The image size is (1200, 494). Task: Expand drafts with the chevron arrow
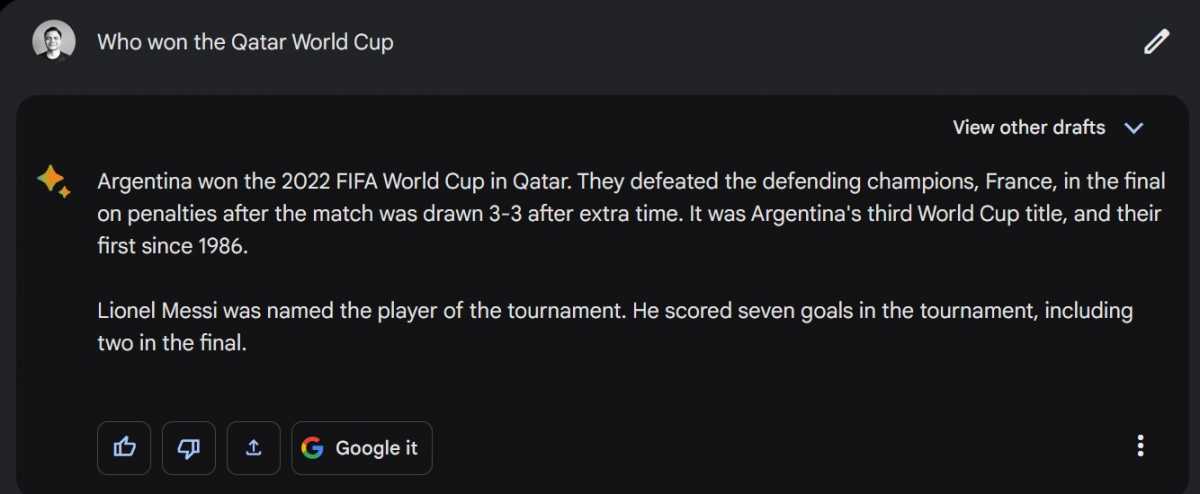click(1133, 128)
